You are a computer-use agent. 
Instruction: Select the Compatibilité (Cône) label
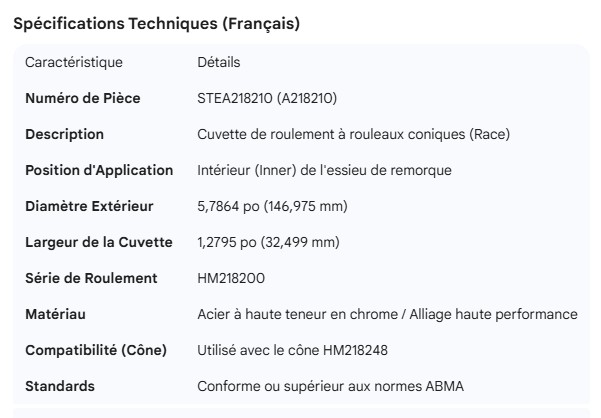95,350
